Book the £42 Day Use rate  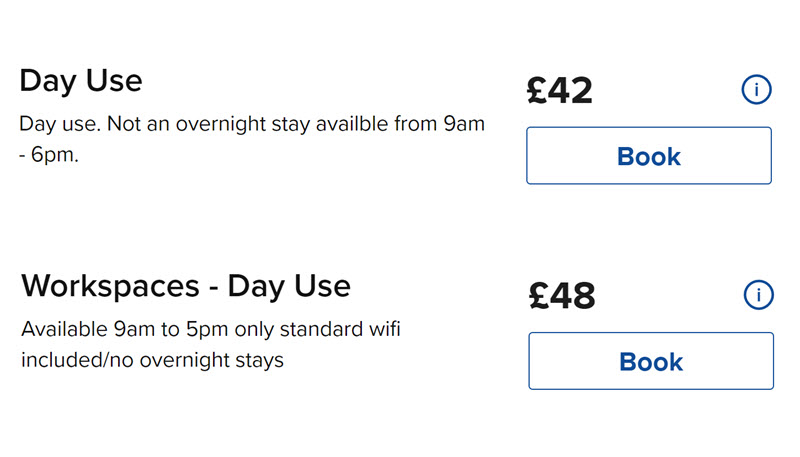tap(649, 156)
